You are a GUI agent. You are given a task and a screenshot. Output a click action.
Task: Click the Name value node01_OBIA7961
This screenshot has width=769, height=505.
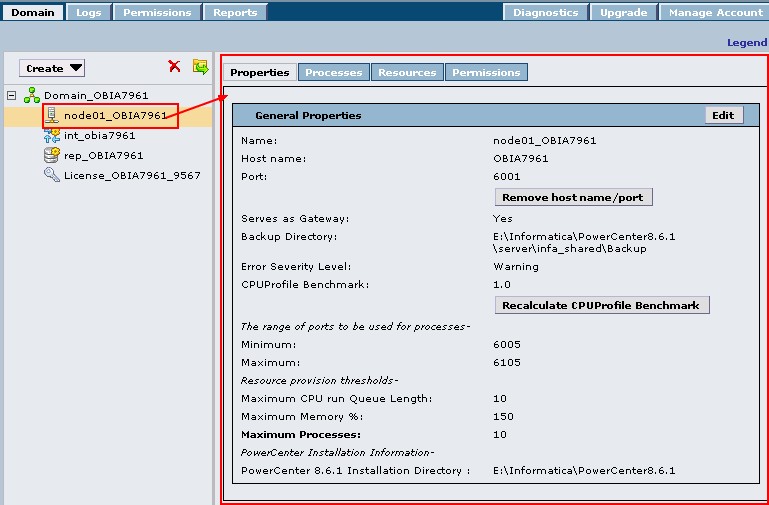(x=544, y=141)
